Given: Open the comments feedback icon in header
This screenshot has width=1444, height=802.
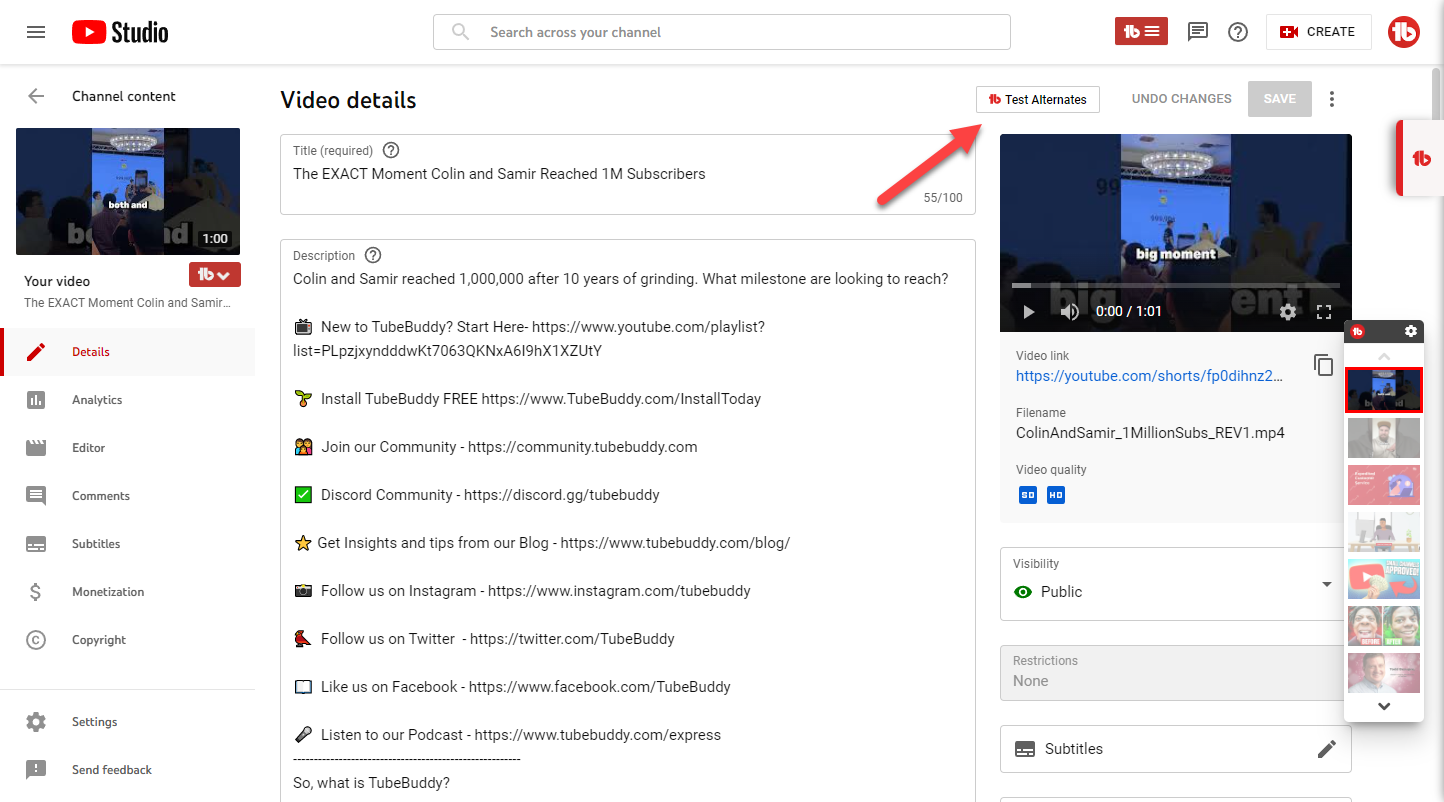Looking at the screenshot, I should click(x=1197, y=32).
